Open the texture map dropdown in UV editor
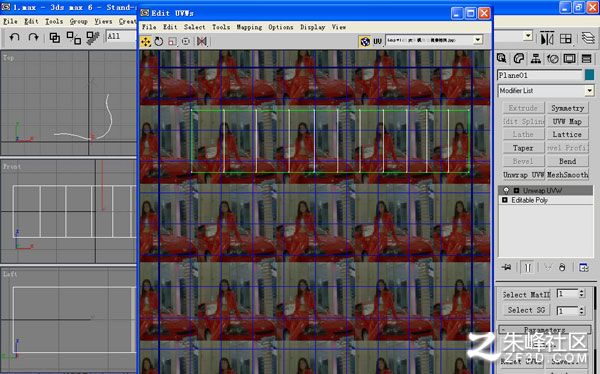 tap(478, 40)
